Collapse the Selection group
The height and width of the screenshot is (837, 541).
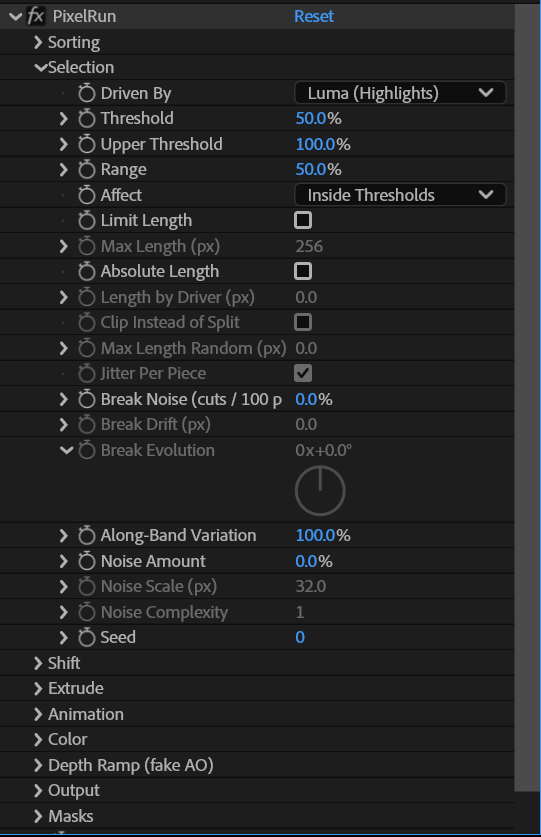pos(40,67)
